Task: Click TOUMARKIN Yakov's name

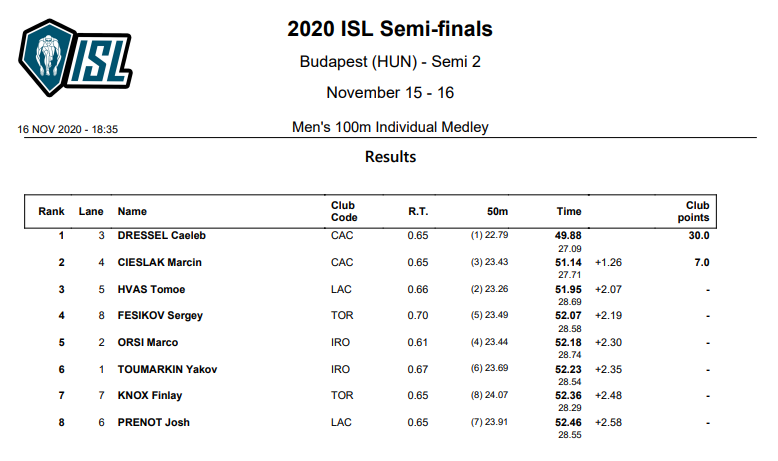Action: 167,369
